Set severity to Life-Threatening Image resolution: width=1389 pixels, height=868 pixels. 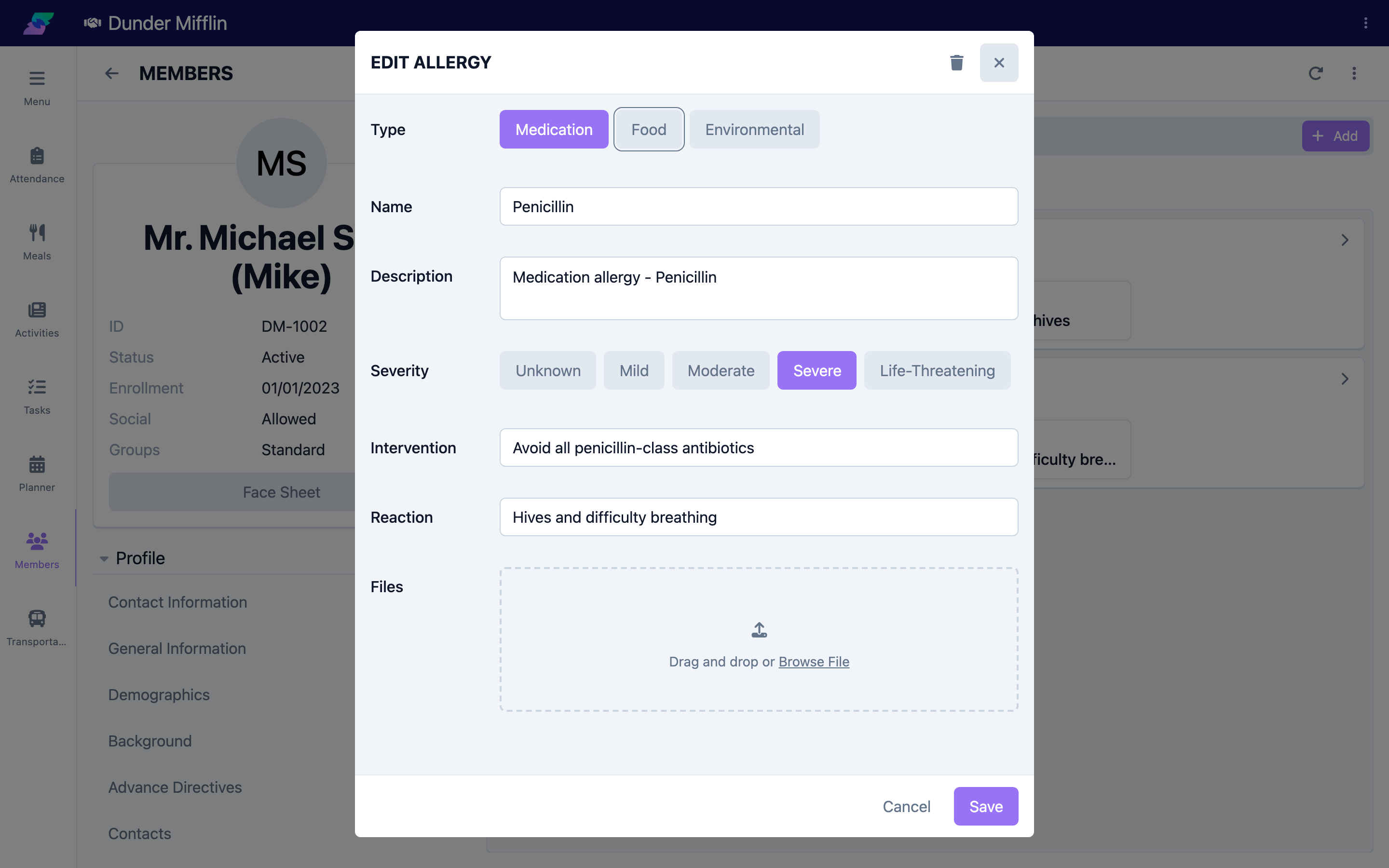click(x=937, y=370)
